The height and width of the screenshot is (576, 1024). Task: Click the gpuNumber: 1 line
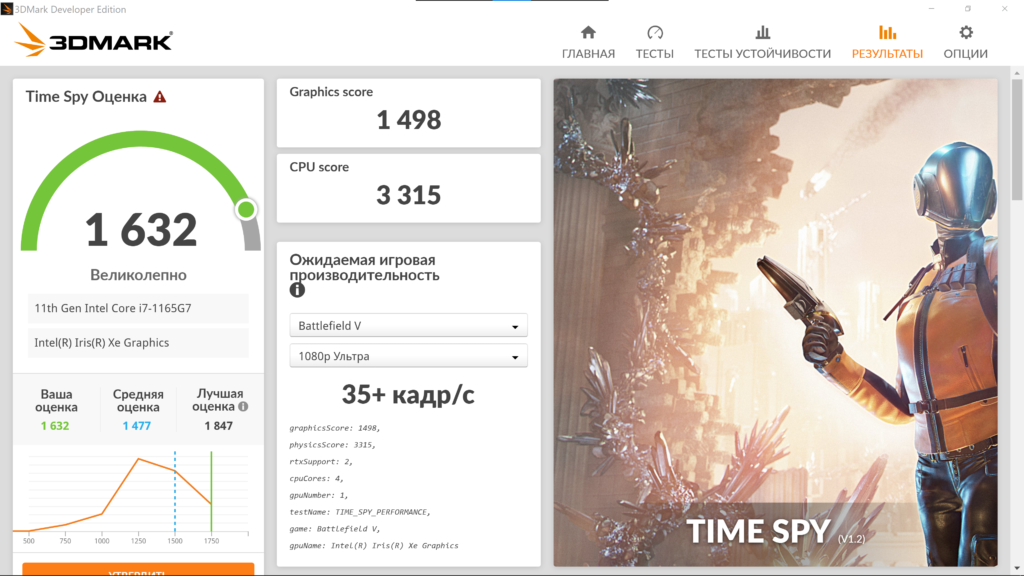(x=319, y=496)
